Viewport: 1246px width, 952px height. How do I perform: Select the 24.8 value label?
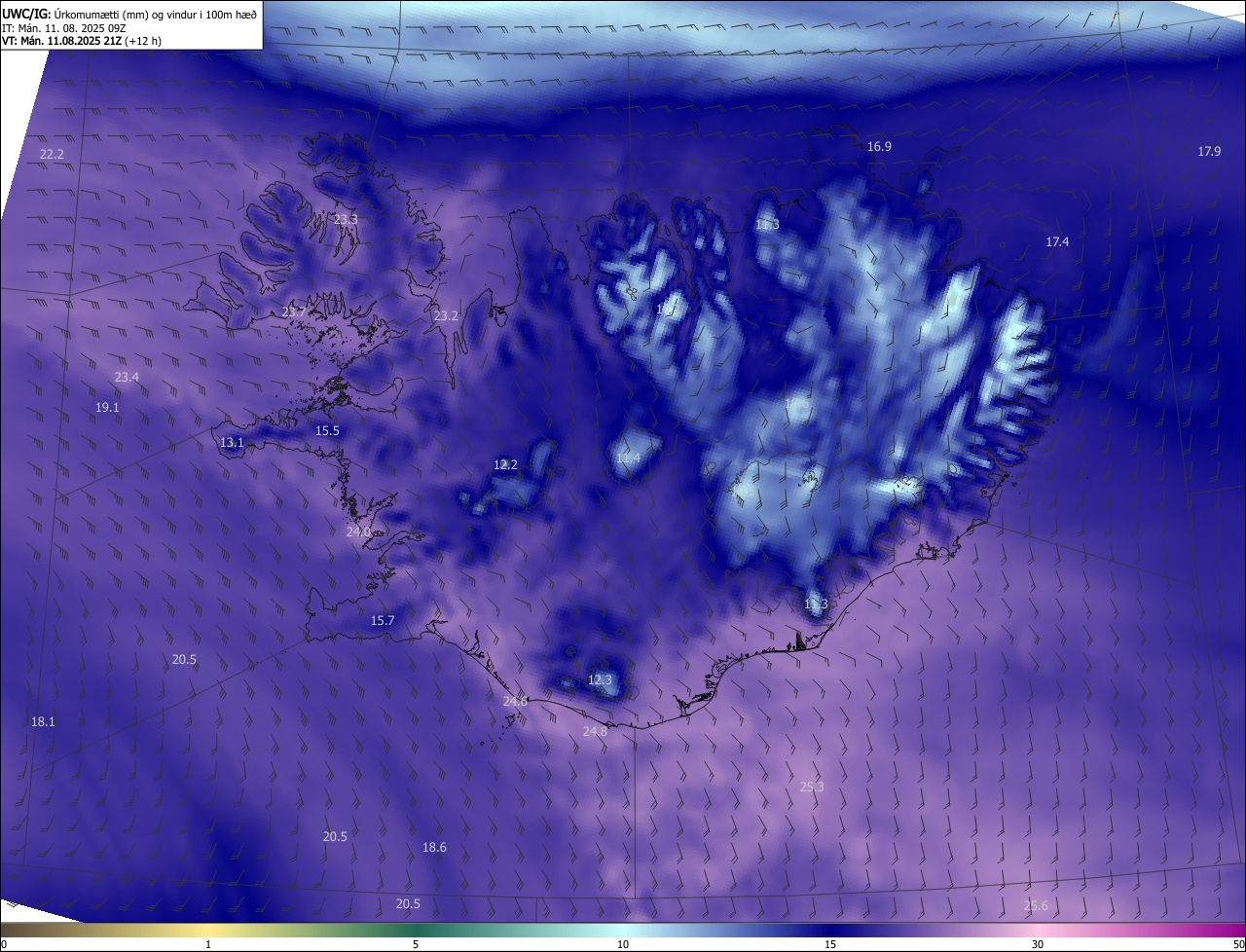coord(595,732)
